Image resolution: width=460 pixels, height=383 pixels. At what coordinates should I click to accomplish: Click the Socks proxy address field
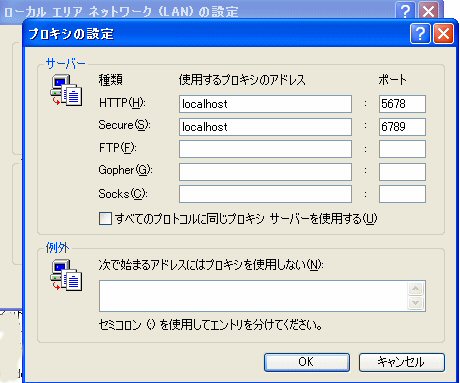pos(265,194)
